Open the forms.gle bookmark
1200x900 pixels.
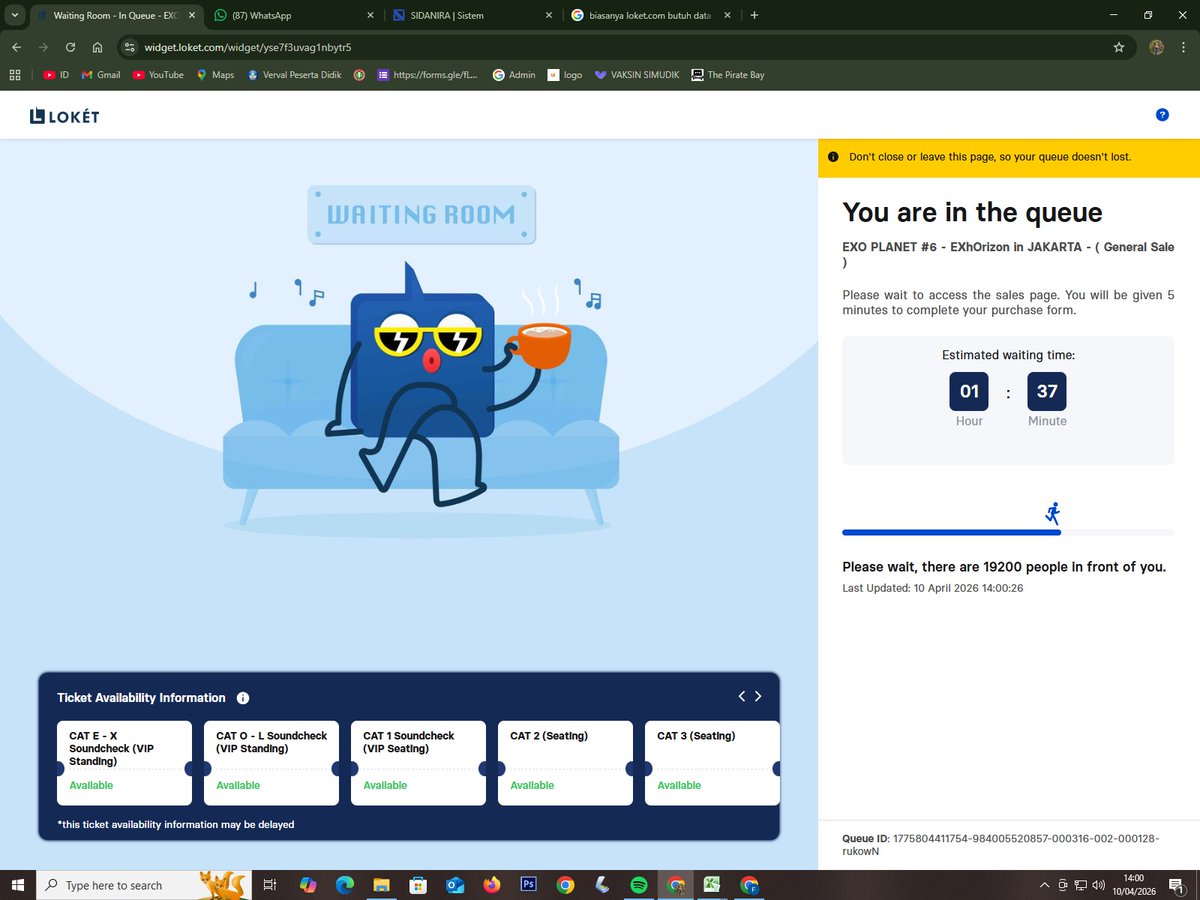tap(428, 74)
